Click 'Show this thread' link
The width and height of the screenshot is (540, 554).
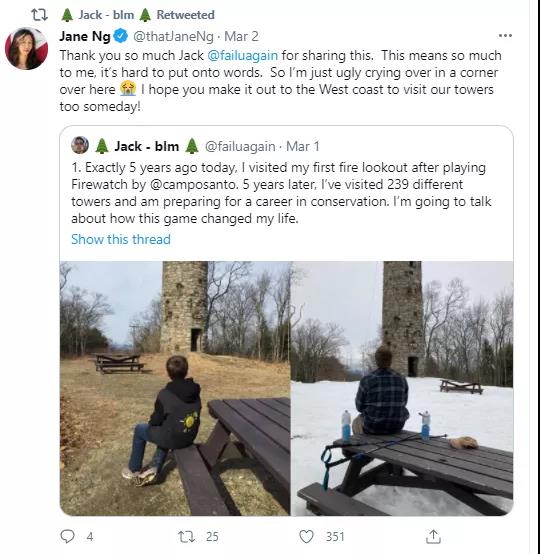click(121, 239)
